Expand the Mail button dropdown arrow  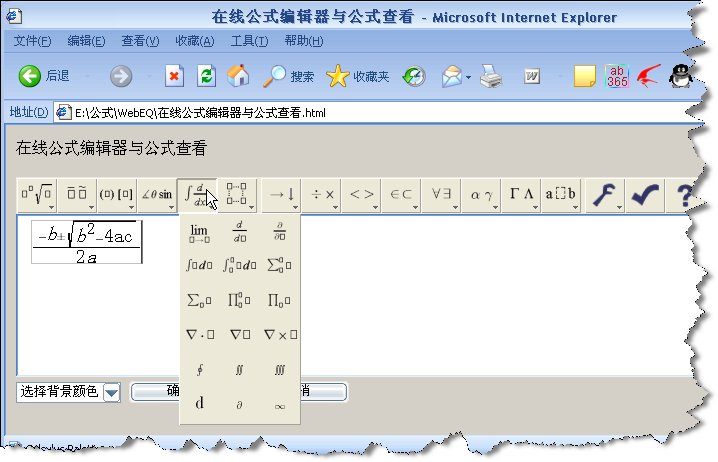(x=468, y=77)
